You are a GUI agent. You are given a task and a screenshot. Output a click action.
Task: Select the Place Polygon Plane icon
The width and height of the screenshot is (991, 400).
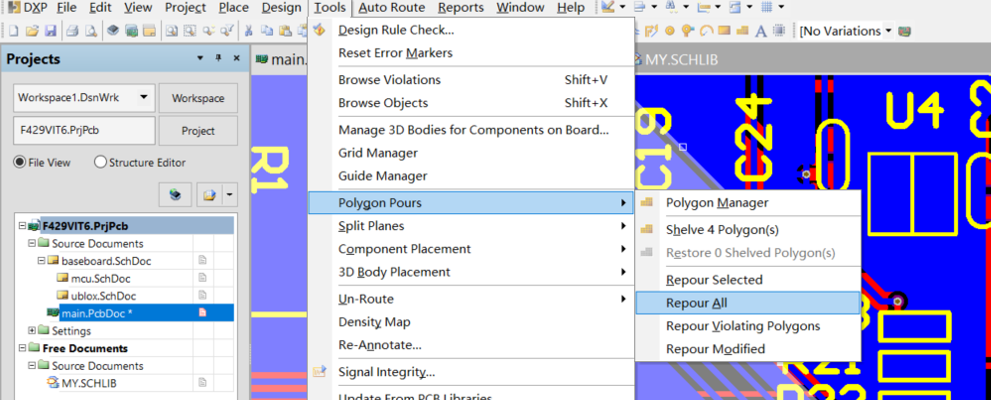point(743,31)
